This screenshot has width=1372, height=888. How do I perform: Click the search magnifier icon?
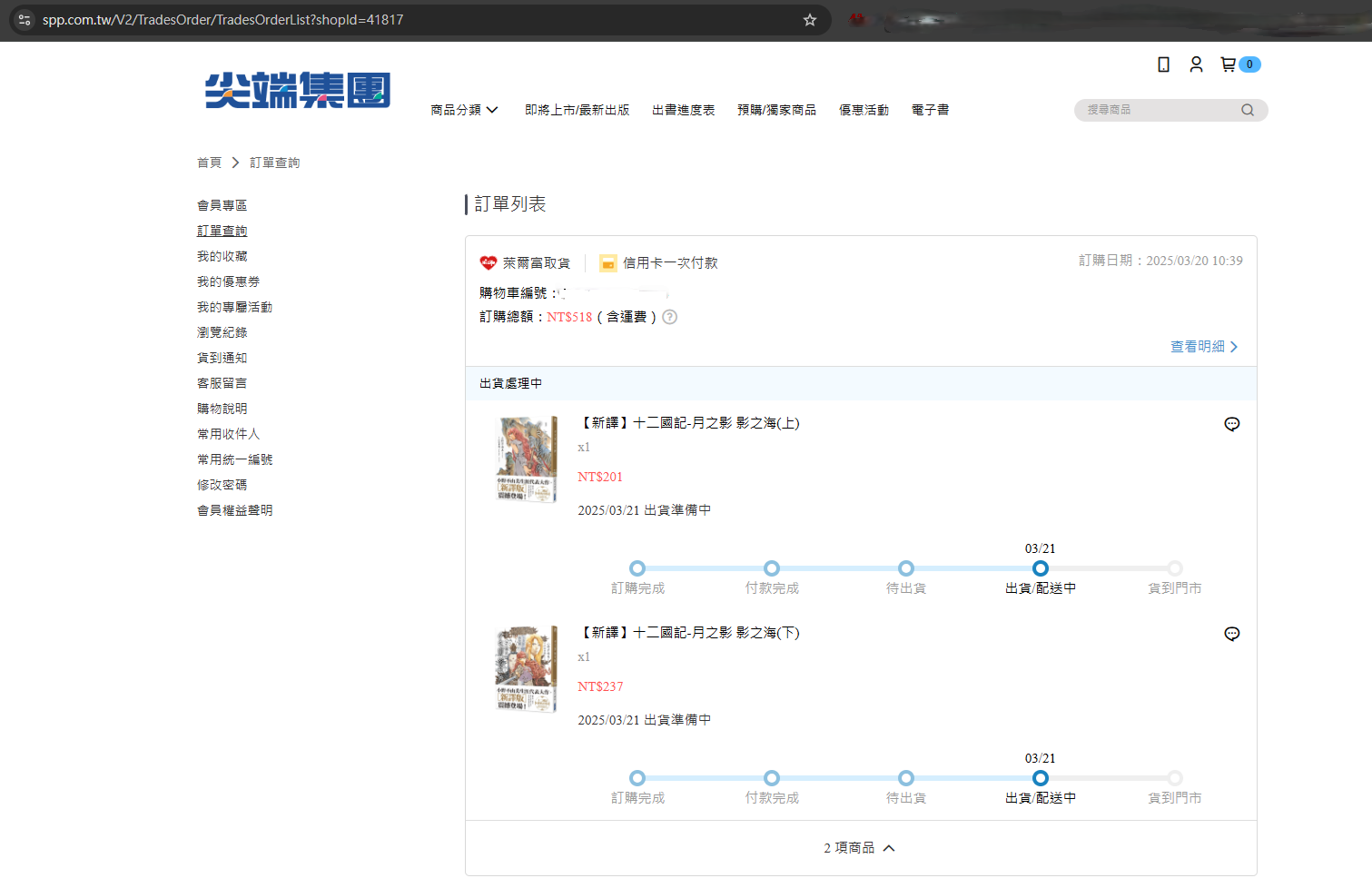point(1248,110)
